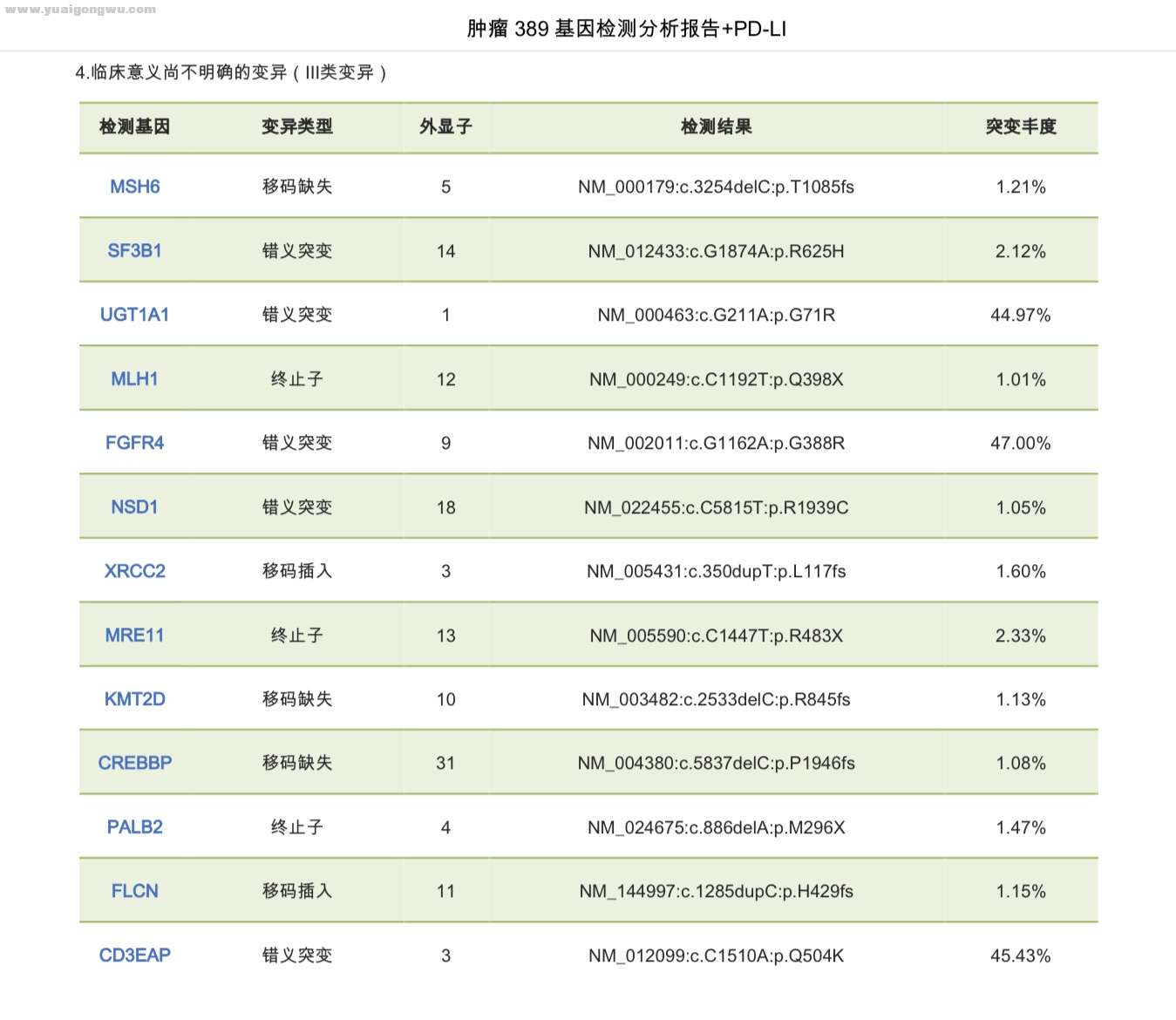Screen dimensions: 1176x1020
Task: Select 错义突变 in the CD3EAP row
Action: tap(297, 955)
